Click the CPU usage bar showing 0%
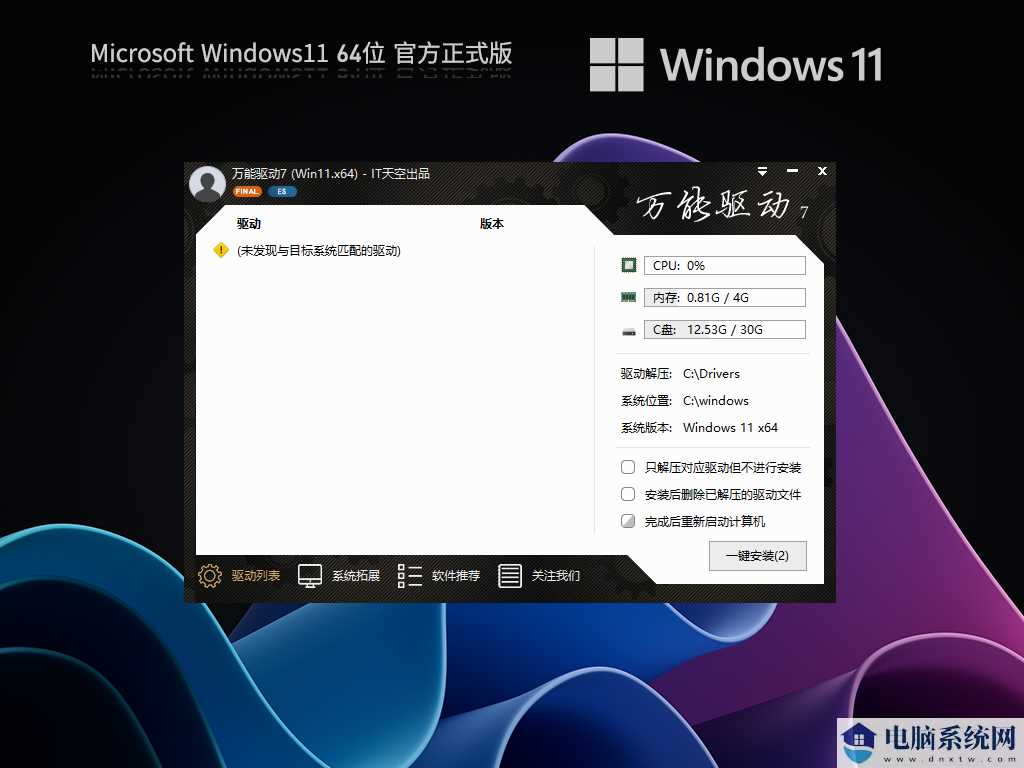1024x768 pixels. (725, 265)
